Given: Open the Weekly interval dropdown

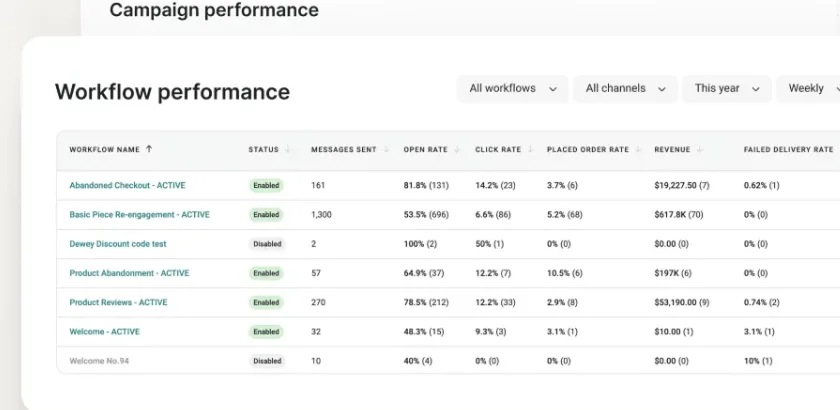Looking at the screenshot, I should [809, 88].
